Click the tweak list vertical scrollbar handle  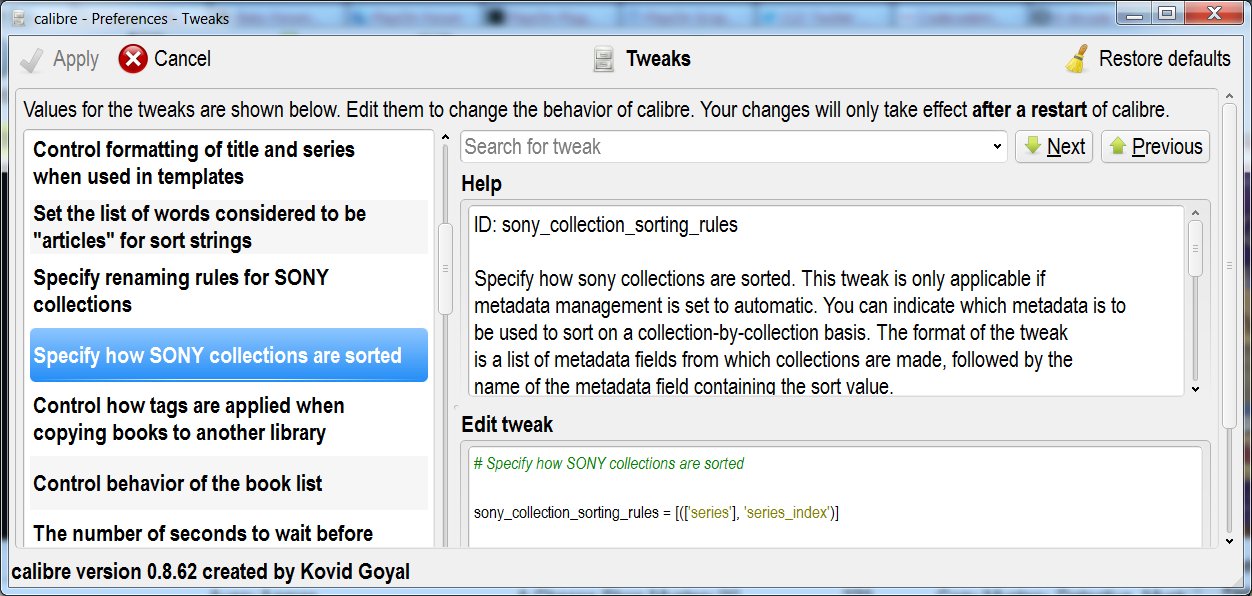pyautogui.click(x=445, y=268)
